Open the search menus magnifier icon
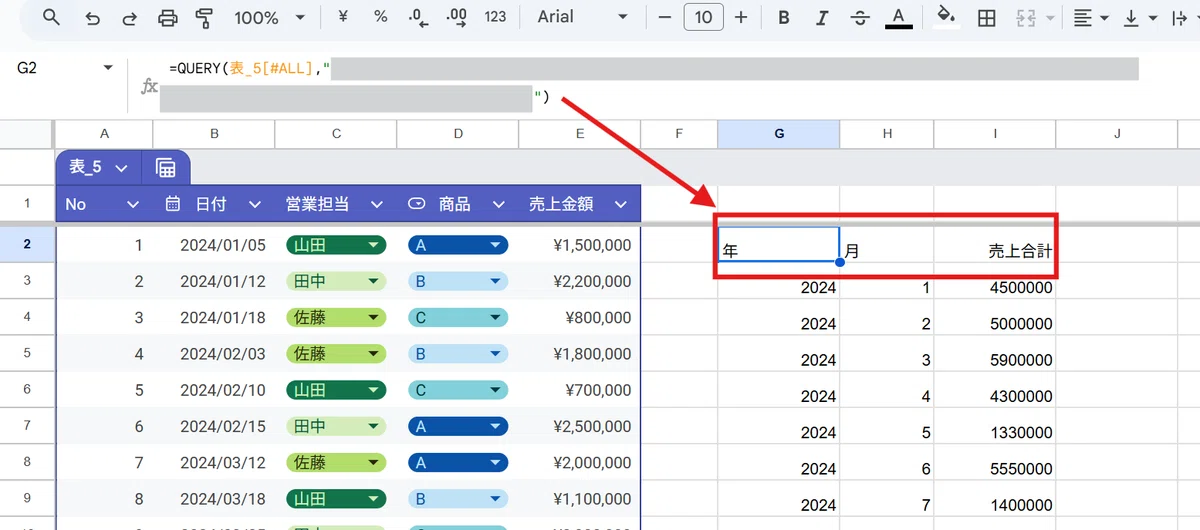Viewport: 1200px width, 530px height. pyautogui.click(x=52, y=17)
